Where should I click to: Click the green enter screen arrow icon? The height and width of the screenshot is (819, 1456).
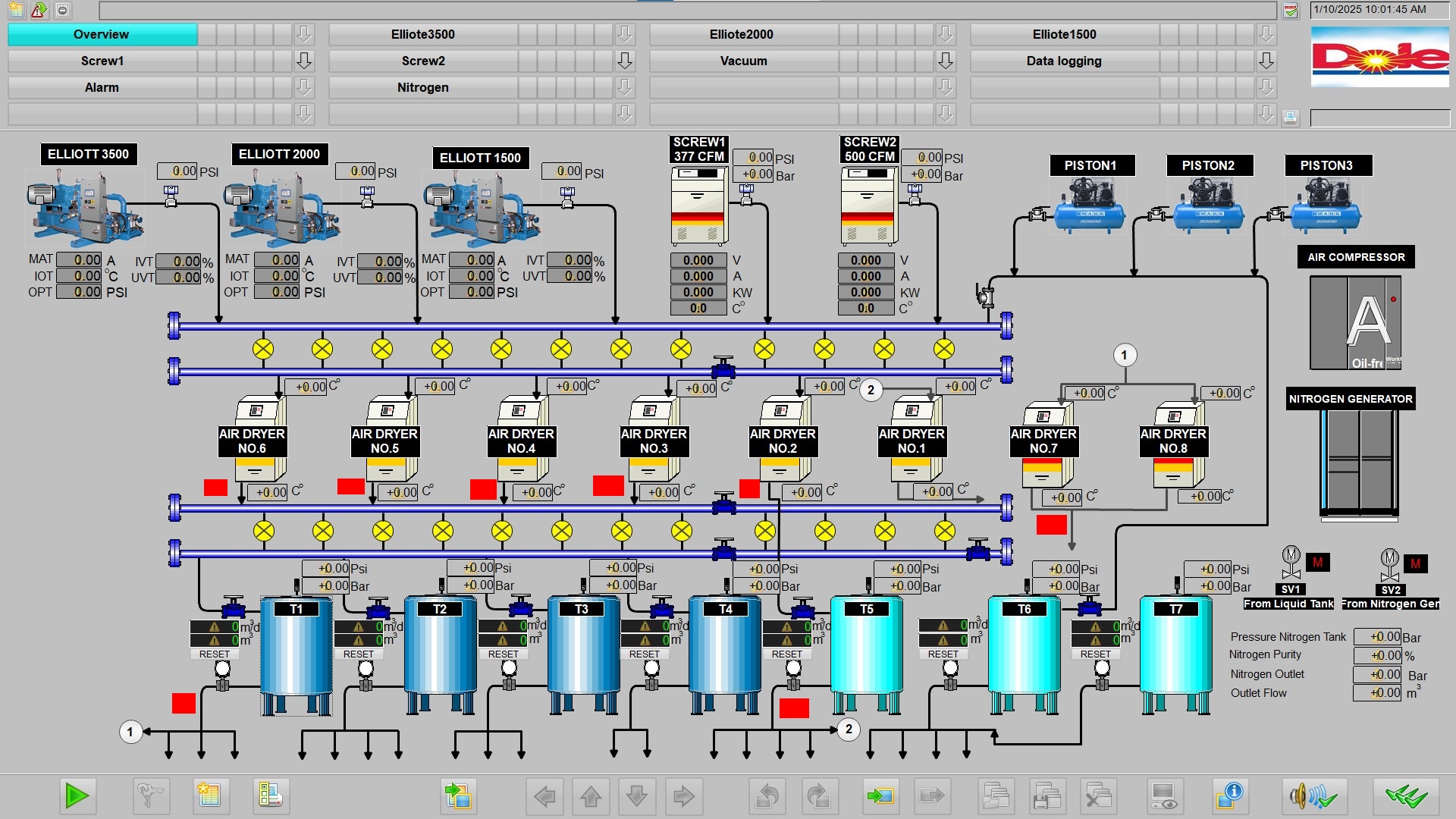pos(880,795)
